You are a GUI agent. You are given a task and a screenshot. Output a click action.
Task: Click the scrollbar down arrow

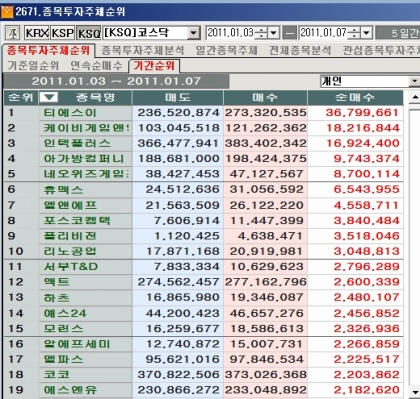click(x=415, y=392)
